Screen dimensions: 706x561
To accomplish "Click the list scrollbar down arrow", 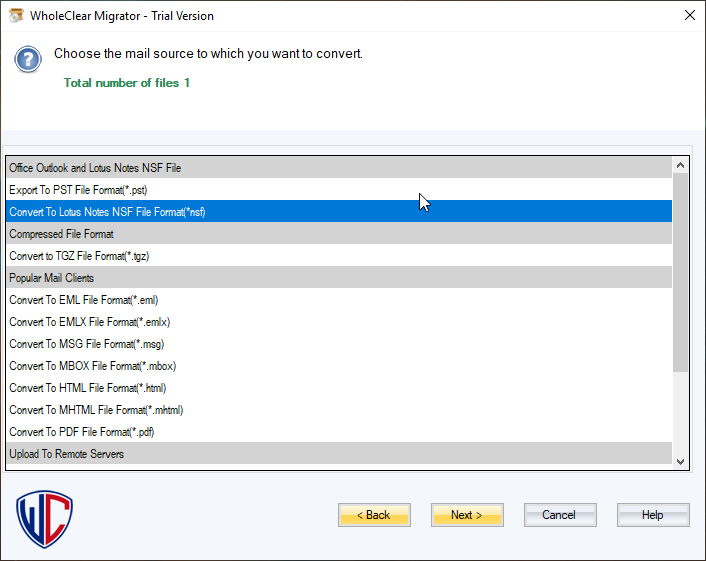I will tap(680, 461).
